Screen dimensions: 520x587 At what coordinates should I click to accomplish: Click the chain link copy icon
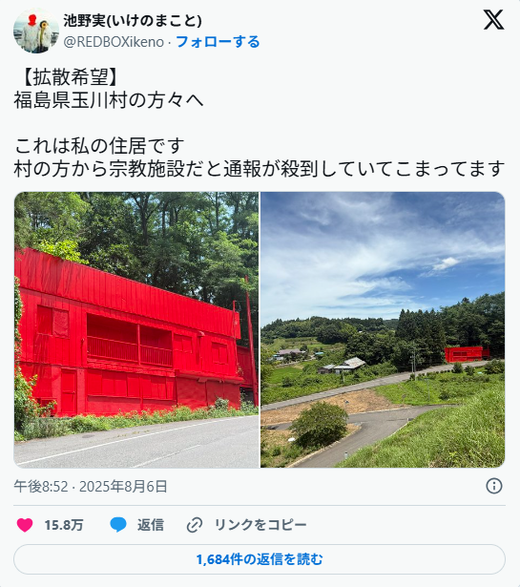pyautogui.click(x=195, y=525)
